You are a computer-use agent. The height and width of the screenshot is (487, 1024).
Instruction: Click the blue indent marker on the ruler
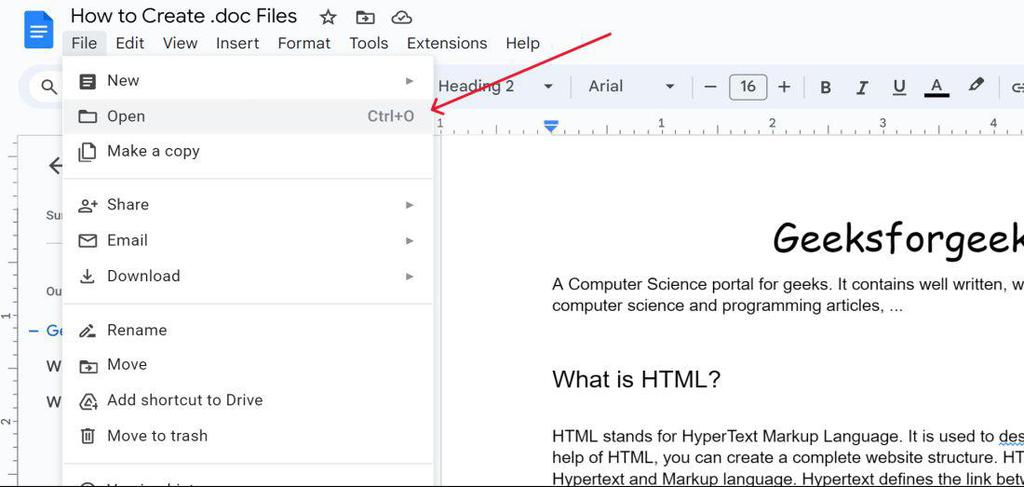(x=551, y=126)
